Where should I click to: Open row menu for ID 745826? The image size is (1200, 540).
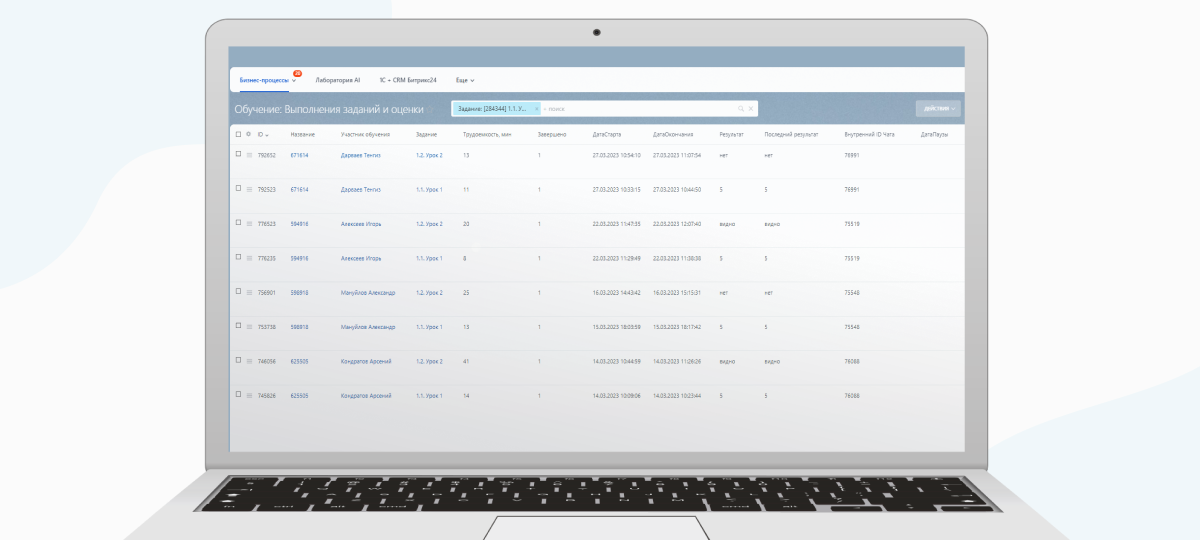[x=249, y=396]
